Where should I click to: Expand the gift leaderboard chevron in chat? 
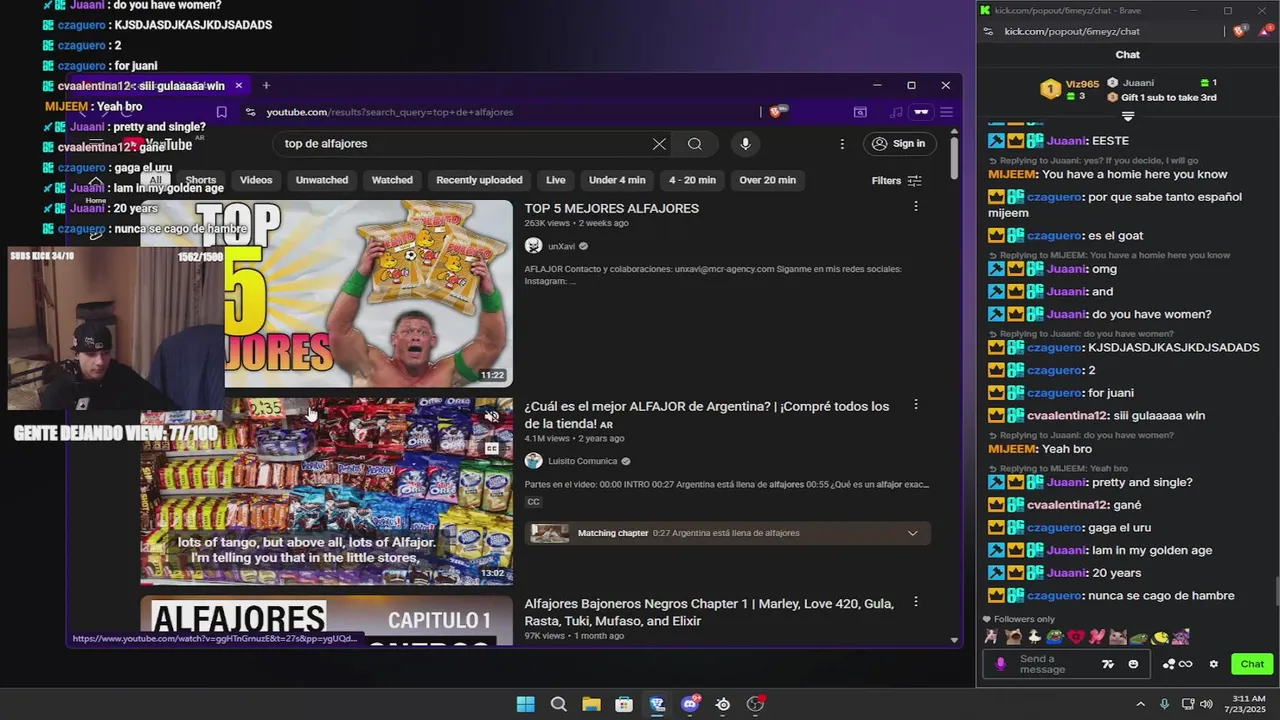coord(1128,117)
